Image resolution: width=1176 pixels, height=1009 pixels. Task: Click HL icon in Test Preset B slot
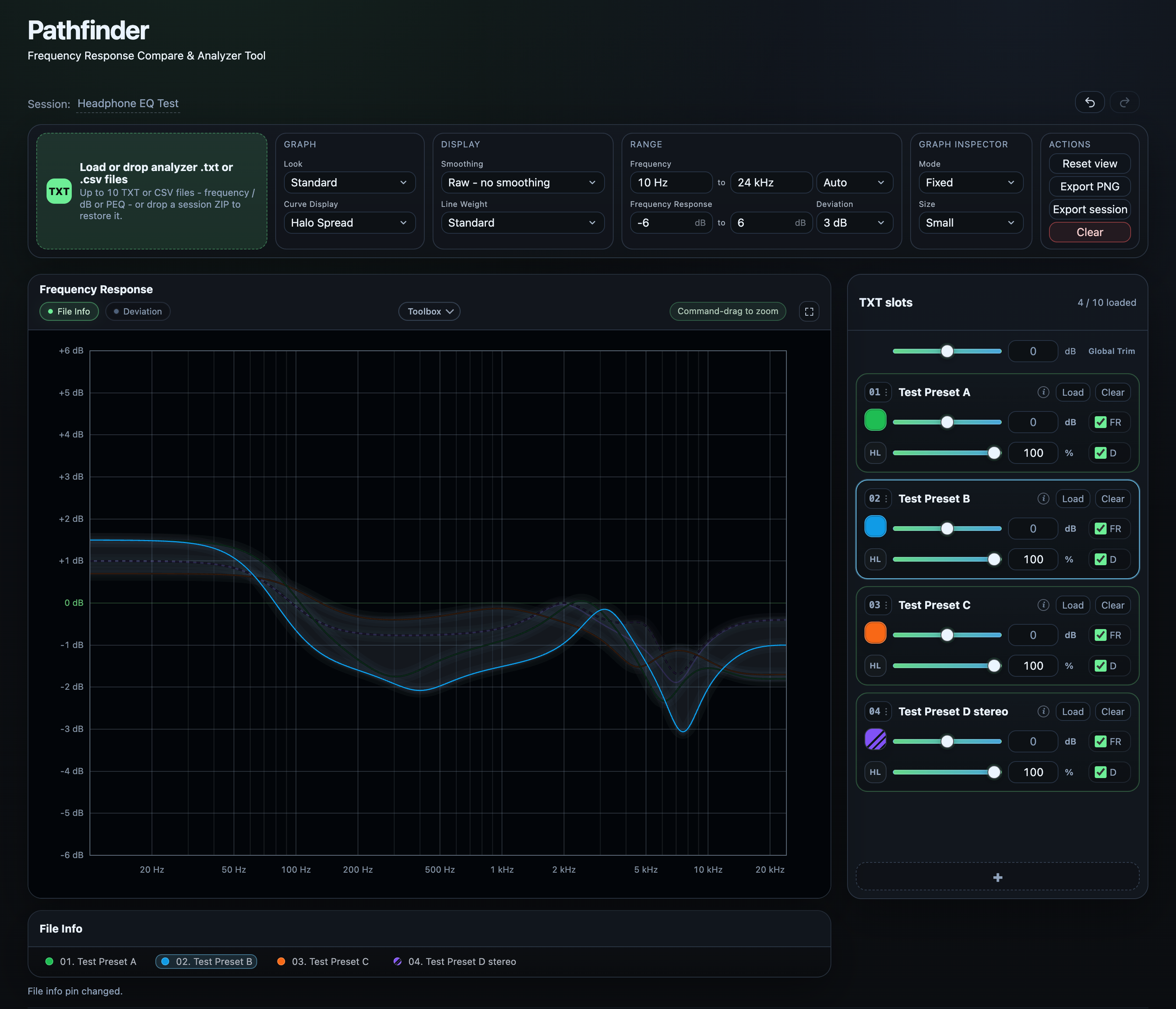tap(875, 559)
